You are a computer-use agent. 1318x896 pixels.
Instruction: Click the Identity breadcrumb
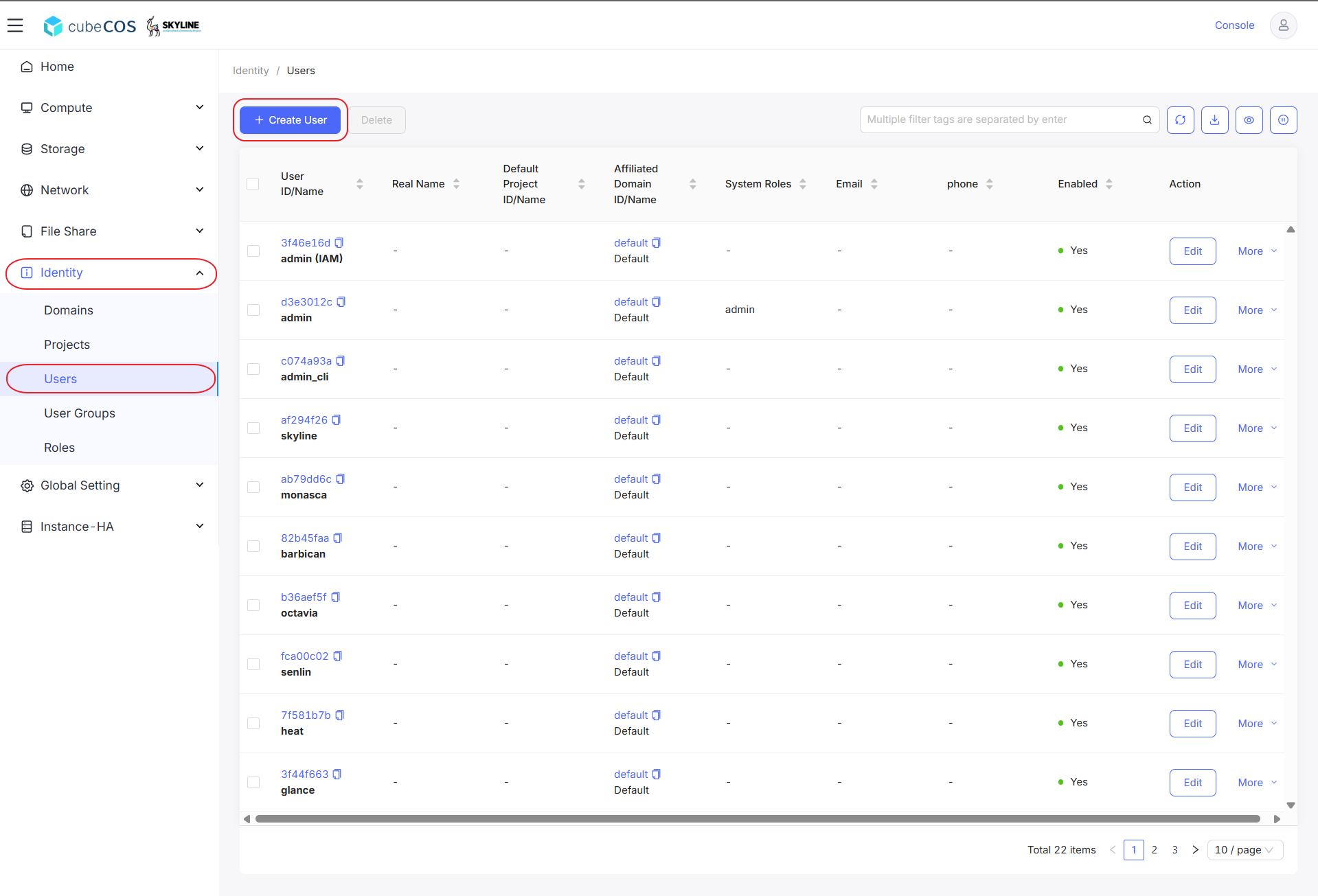[251, 71]
